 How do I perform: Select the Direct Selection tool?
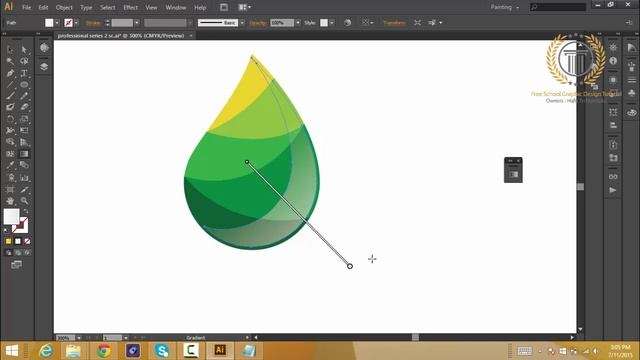click(24, 50)
